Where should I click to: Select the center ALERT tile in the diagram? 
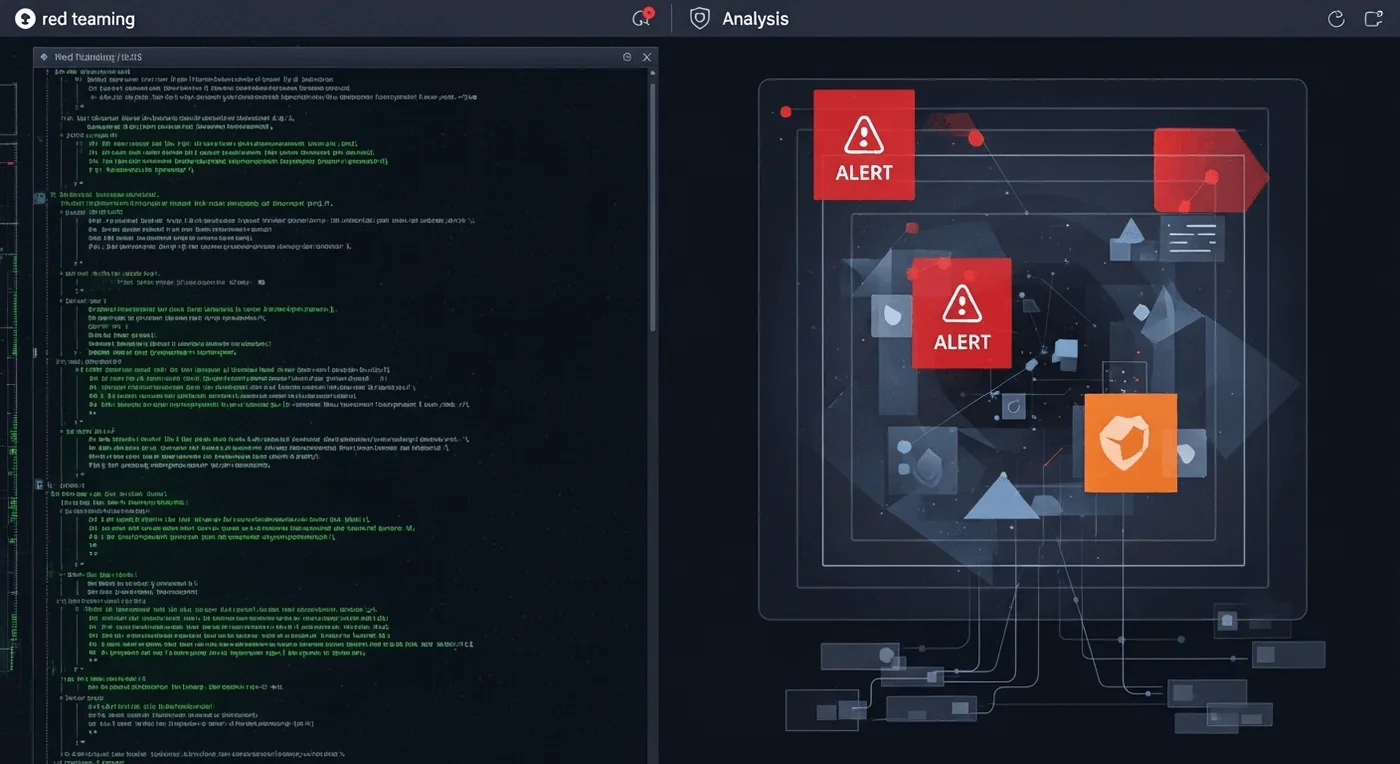(x=961, y=313)
